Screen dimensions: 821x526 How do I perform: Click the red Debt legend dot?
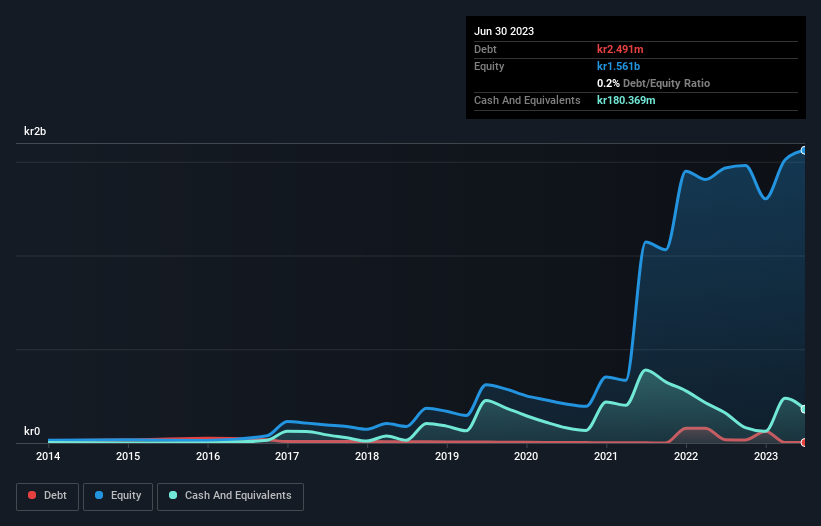coord(32,495)
